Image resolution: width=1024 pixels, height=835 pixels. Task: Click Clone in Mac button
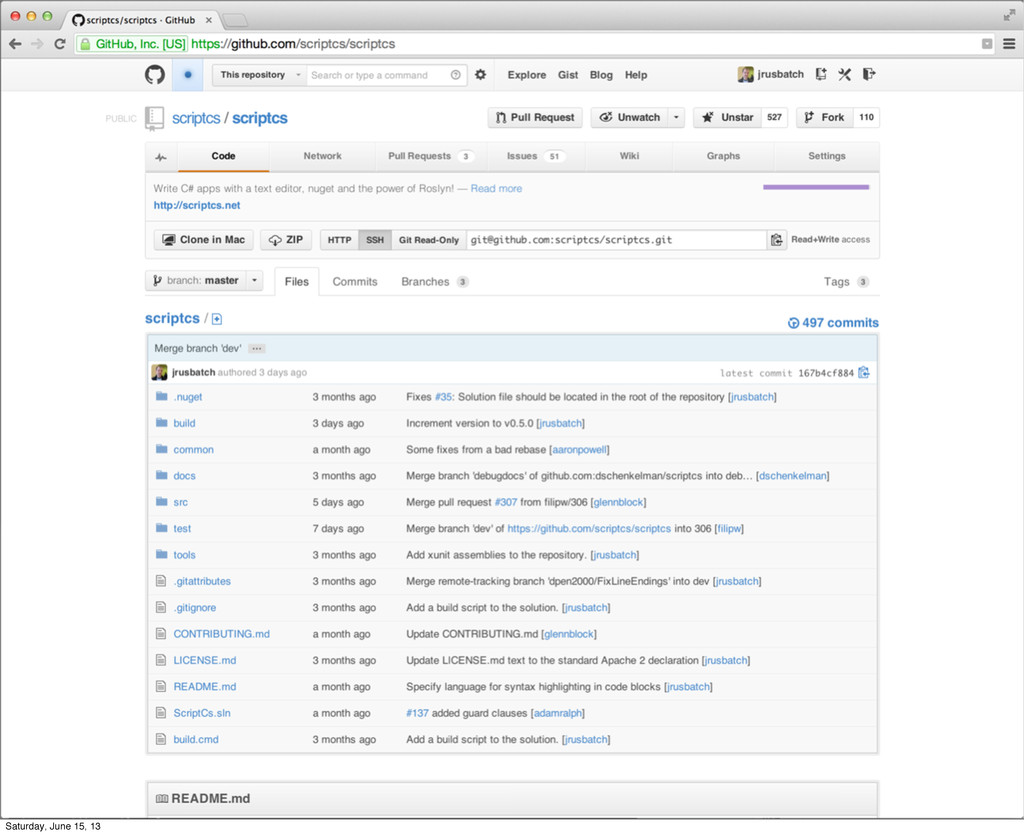(x=204, y=240)
